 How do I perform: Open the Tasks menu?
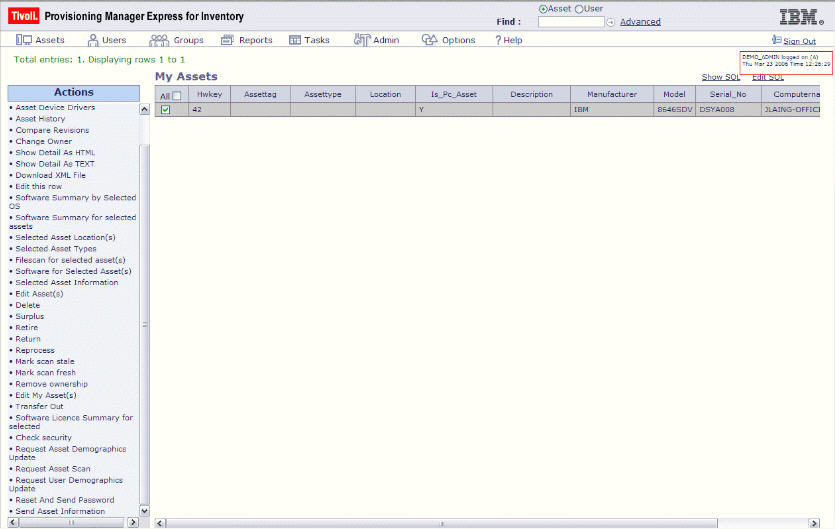[x=317, y=40]
